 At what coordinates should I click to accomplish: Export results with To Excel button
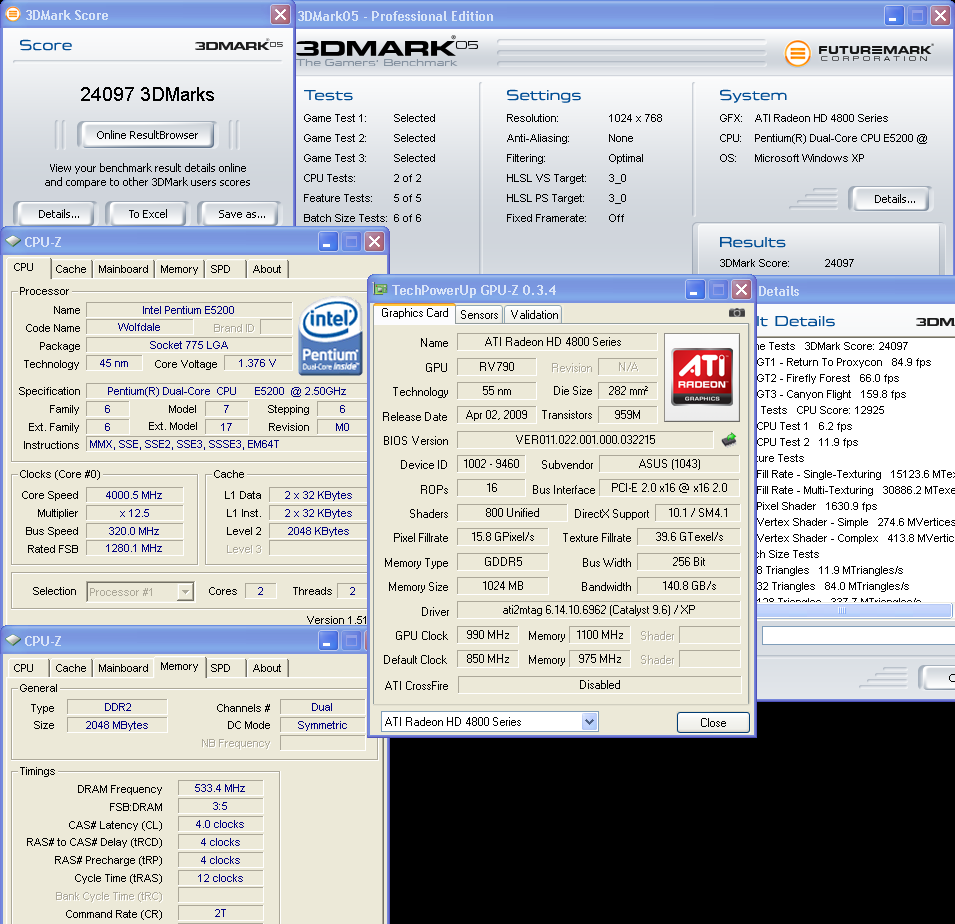tap(148, 214)
